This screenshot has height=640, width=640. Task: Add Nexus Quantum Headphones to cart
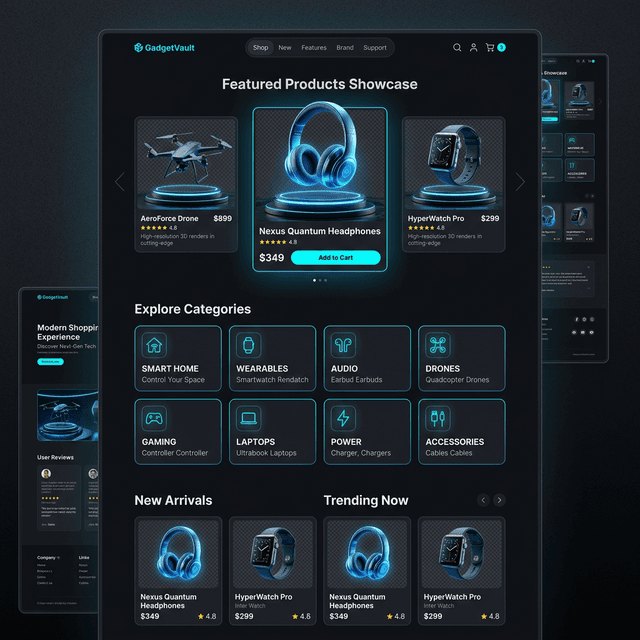[336, 258]
